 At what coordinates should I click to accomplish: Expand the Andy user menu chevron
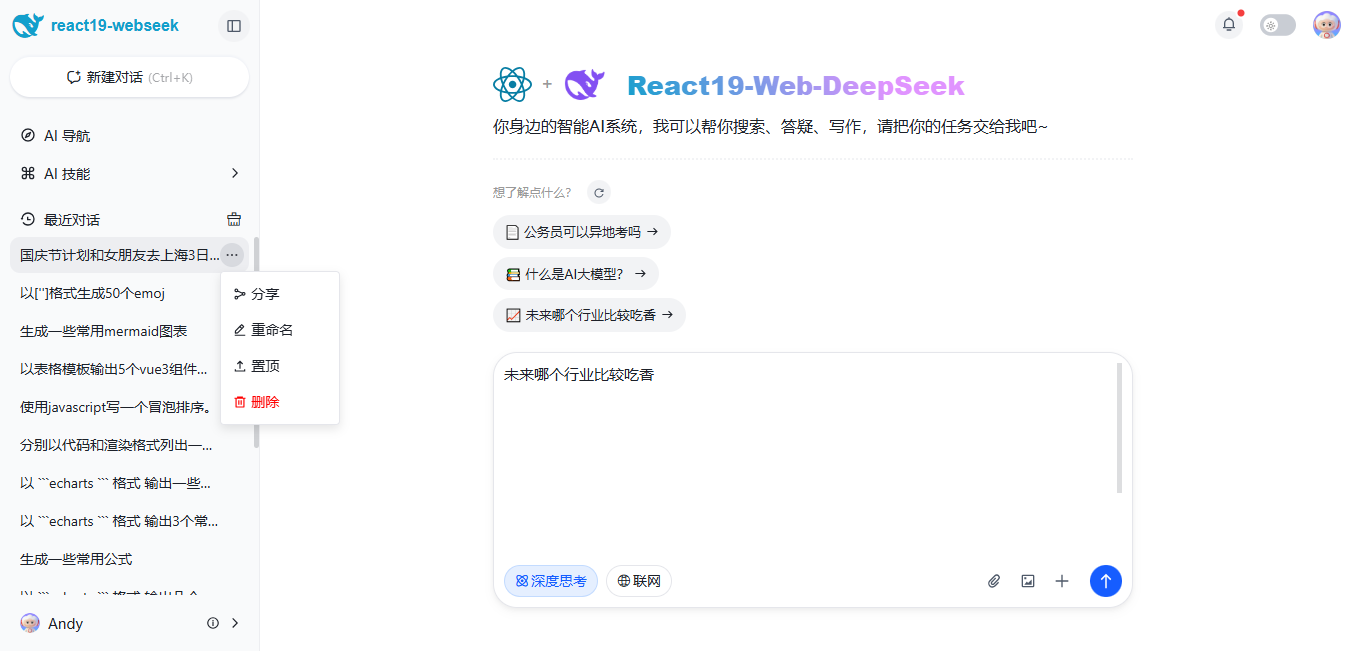click(x=235, y=623)
